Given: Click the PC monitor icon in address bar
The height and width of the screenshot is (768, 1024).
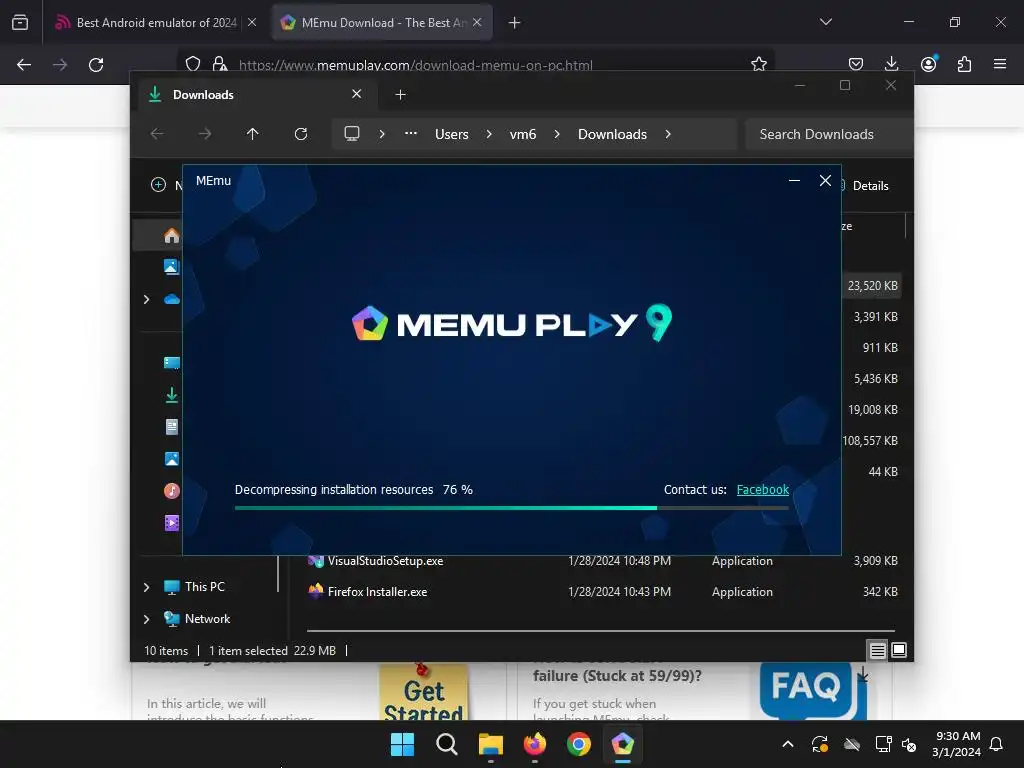Looking at the screenshot, I should (x=351, y=134).
